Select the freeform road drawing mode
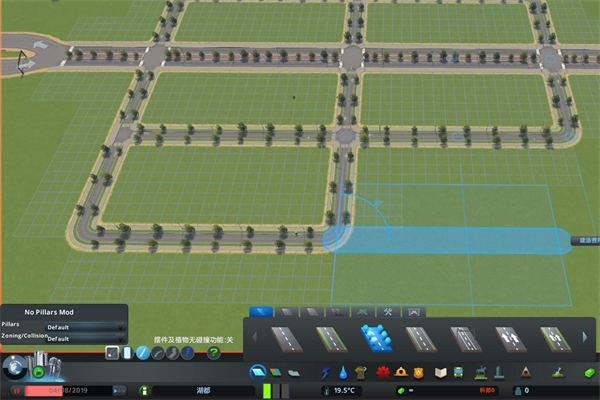This screenshot has width=600, height=400. point(173,353)
